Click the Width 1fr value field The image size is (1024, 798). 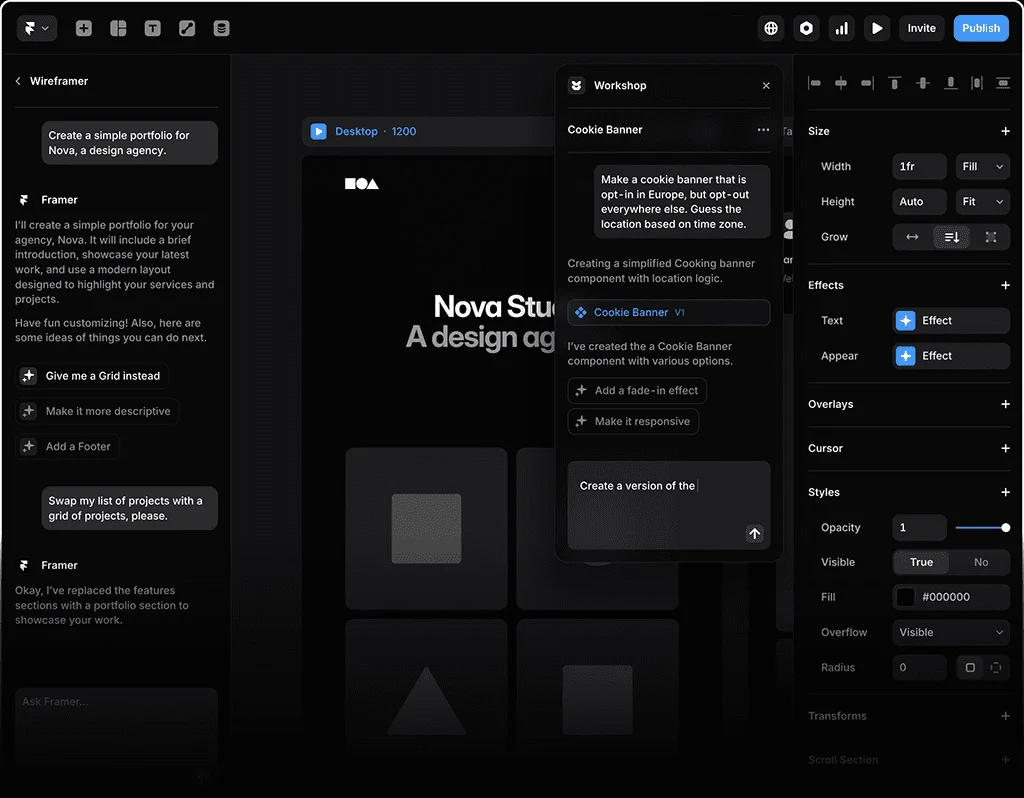point(919,167)
